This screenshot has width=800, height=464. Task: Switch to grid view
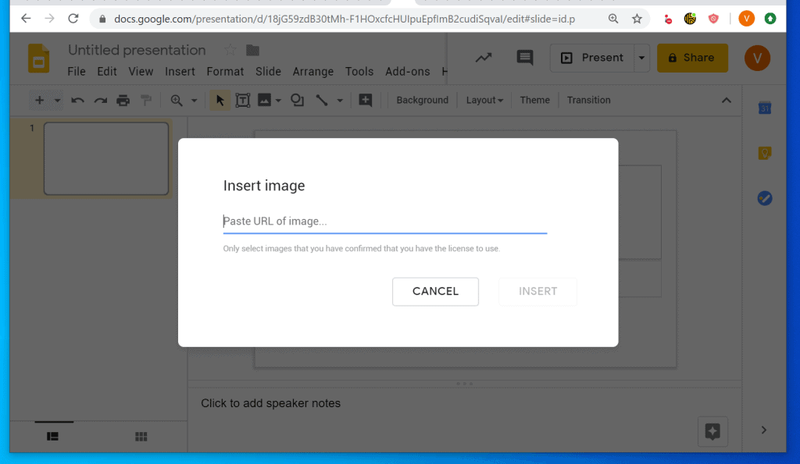coord(141,436)
